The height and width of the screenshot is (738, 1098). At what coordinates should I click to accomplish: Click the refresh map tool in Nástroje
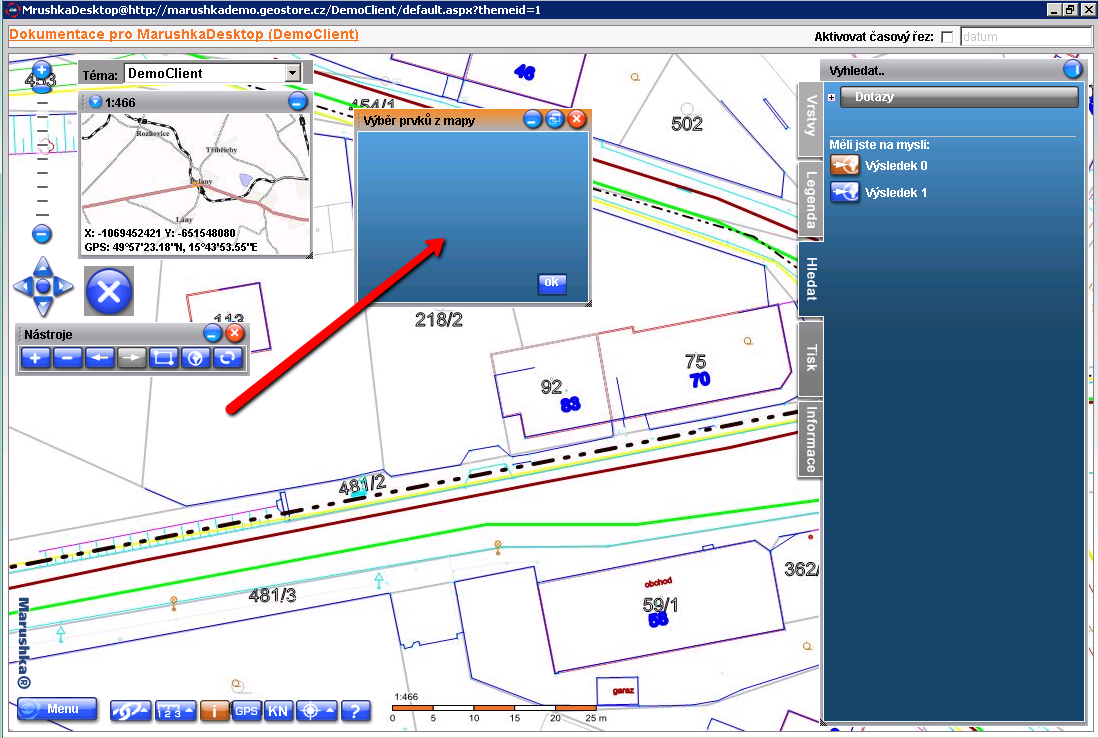[x=228, y=358]
